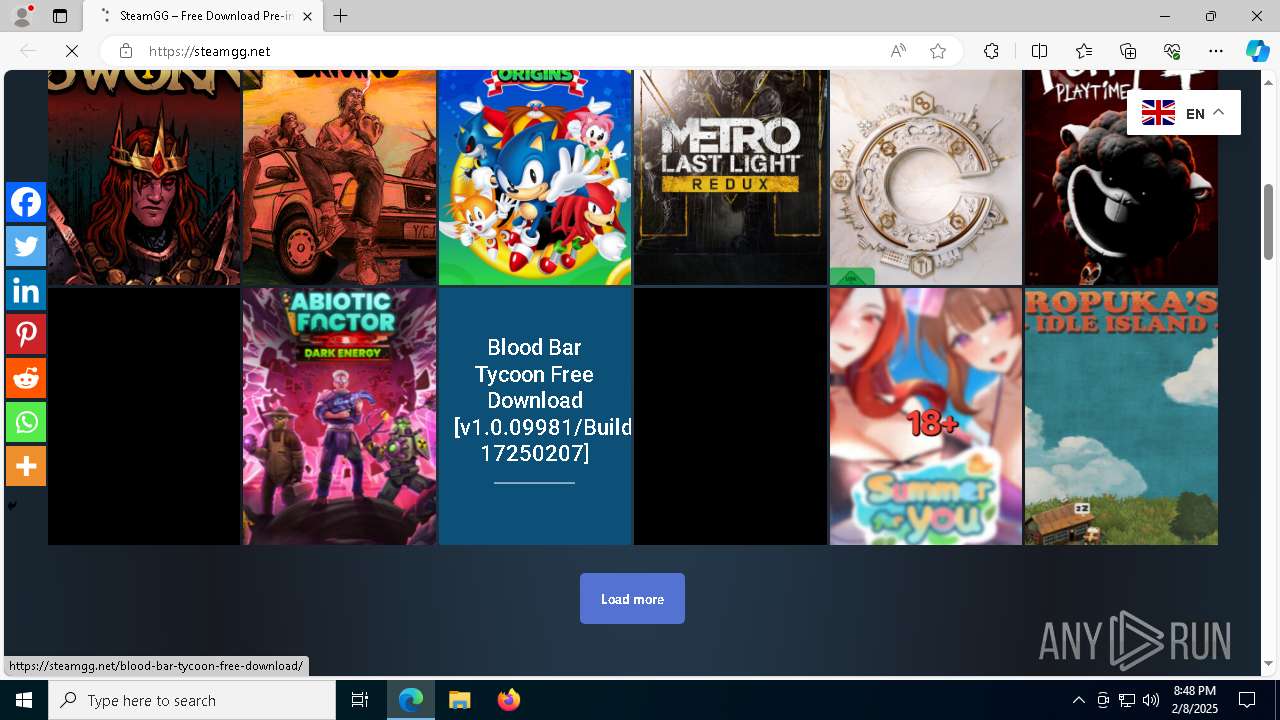Image resolution: width=1280 pixels, height=720 pixels.
Task: Go back to previous page
Action: click(28, 51)
